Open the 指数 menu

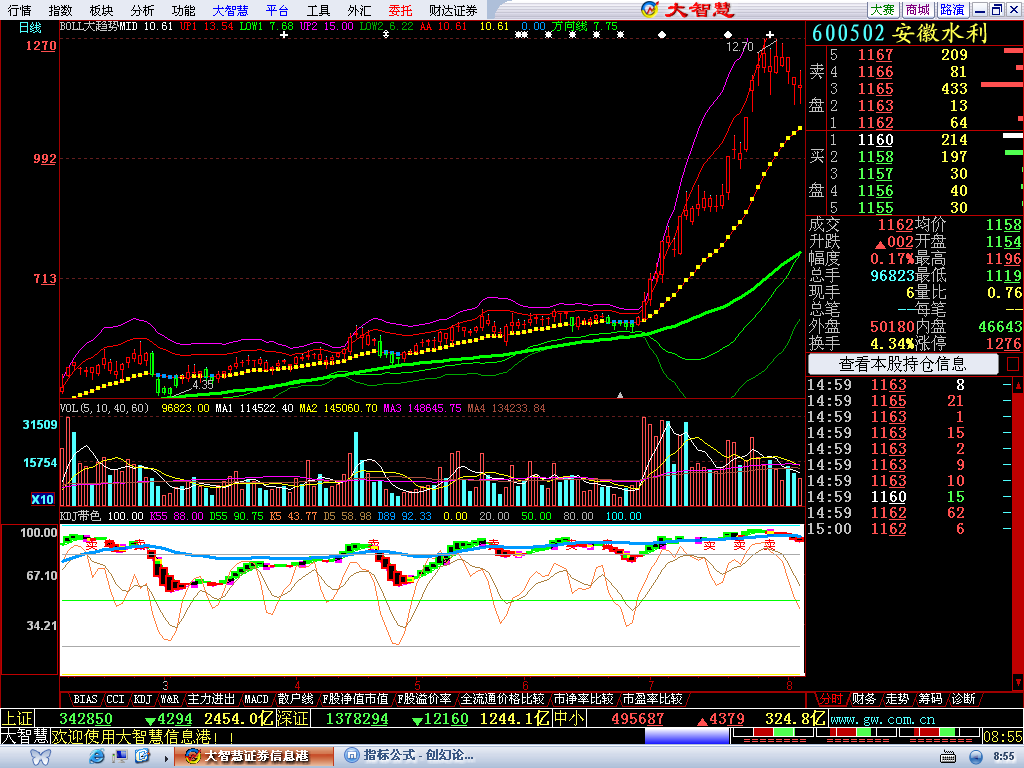(x=60, y=10)
